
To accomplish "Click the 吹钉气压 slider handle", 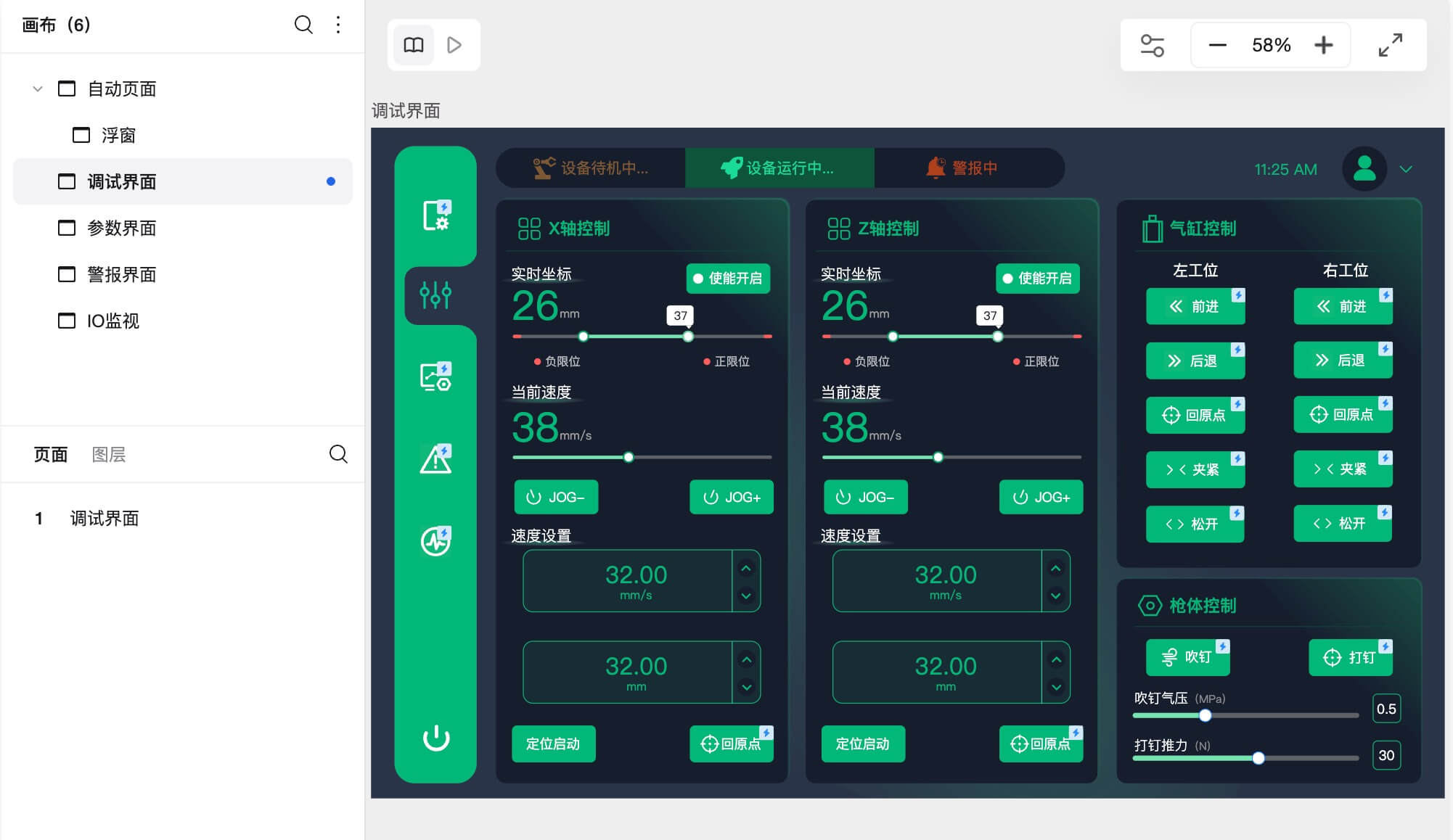I will [x=1205, y=715].
